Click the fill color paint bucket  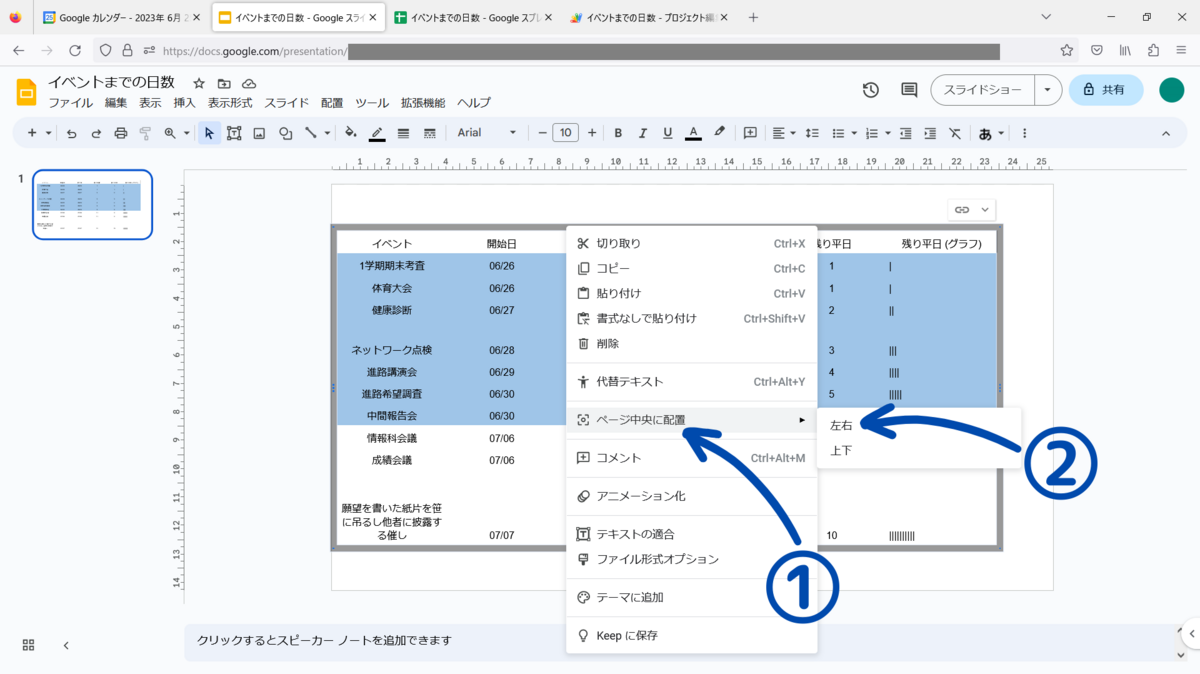pyautogui.click(x=351, y=133)
